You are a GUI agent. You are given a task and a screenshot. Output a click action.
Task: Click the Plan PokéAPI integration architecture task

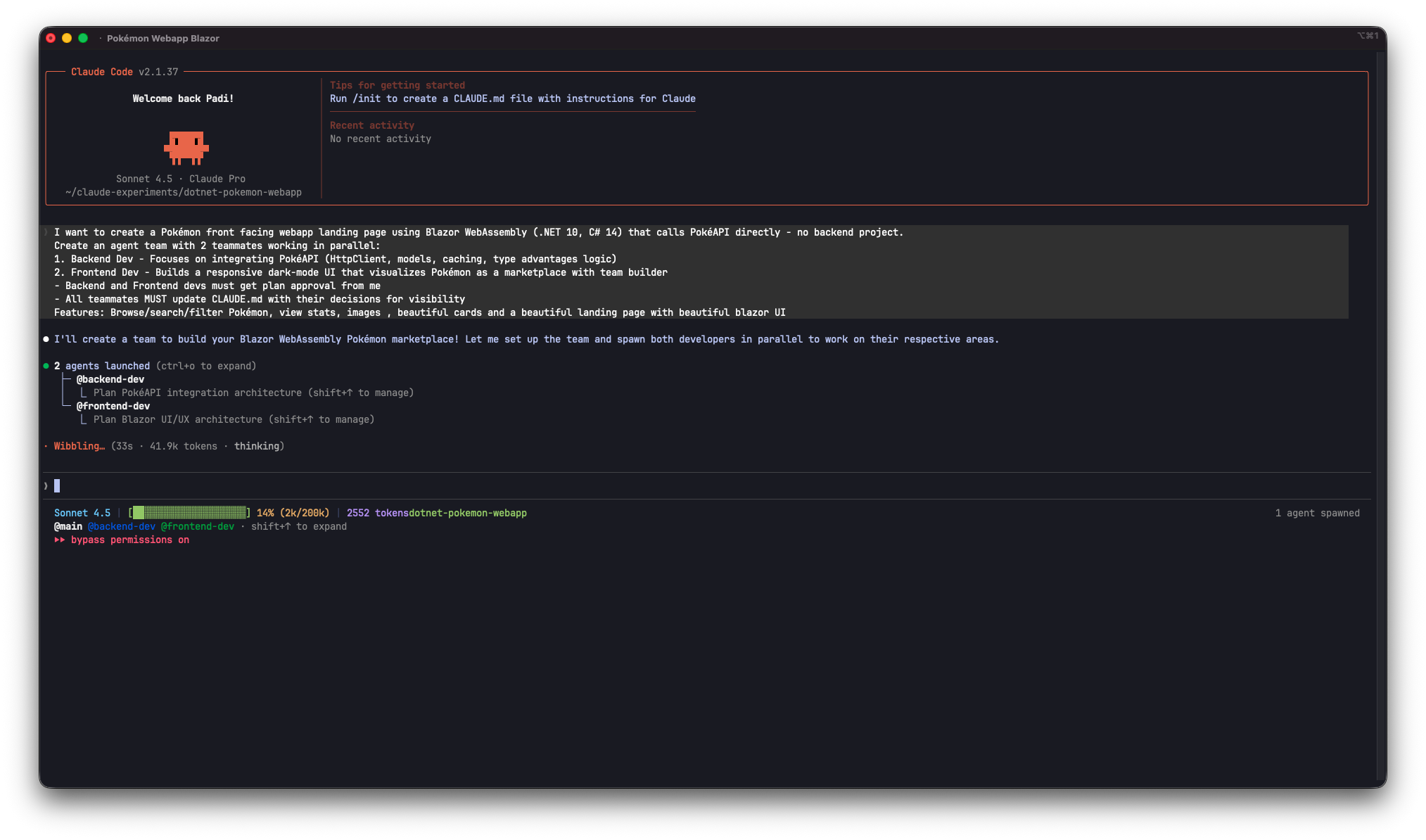pos(198,393)
